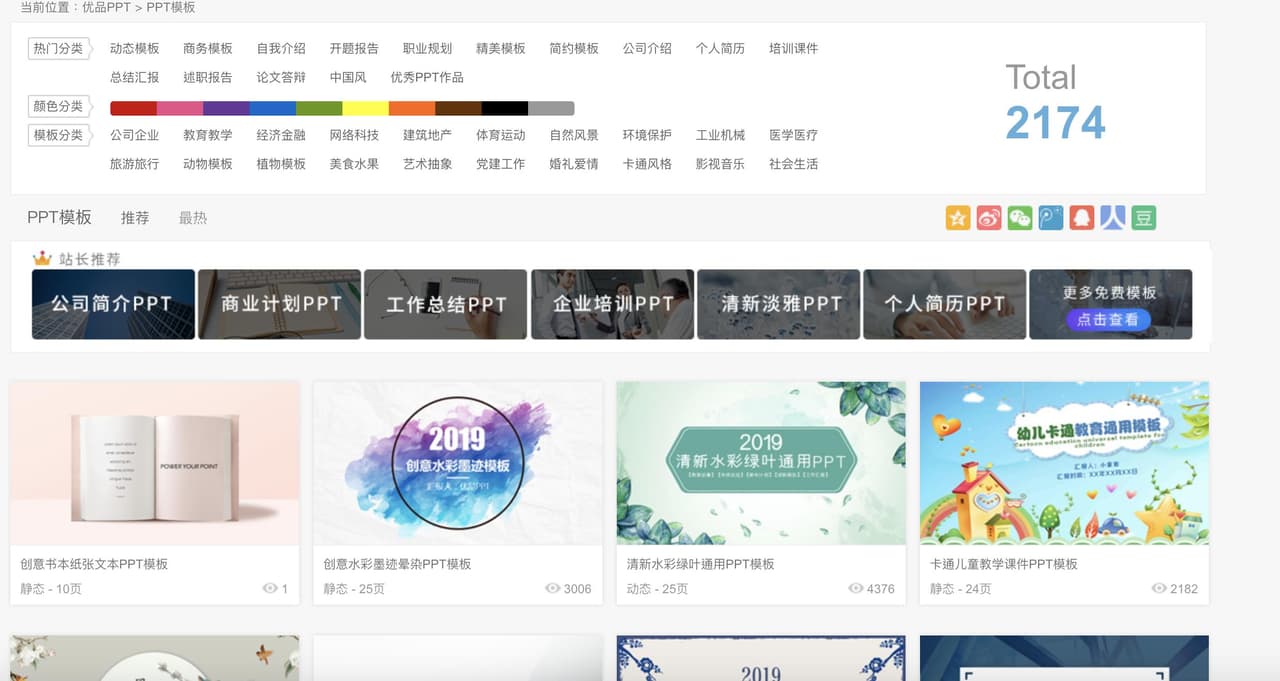Open the 优秀PPT作品 link
1280x681 pixels.
(427, 77)
